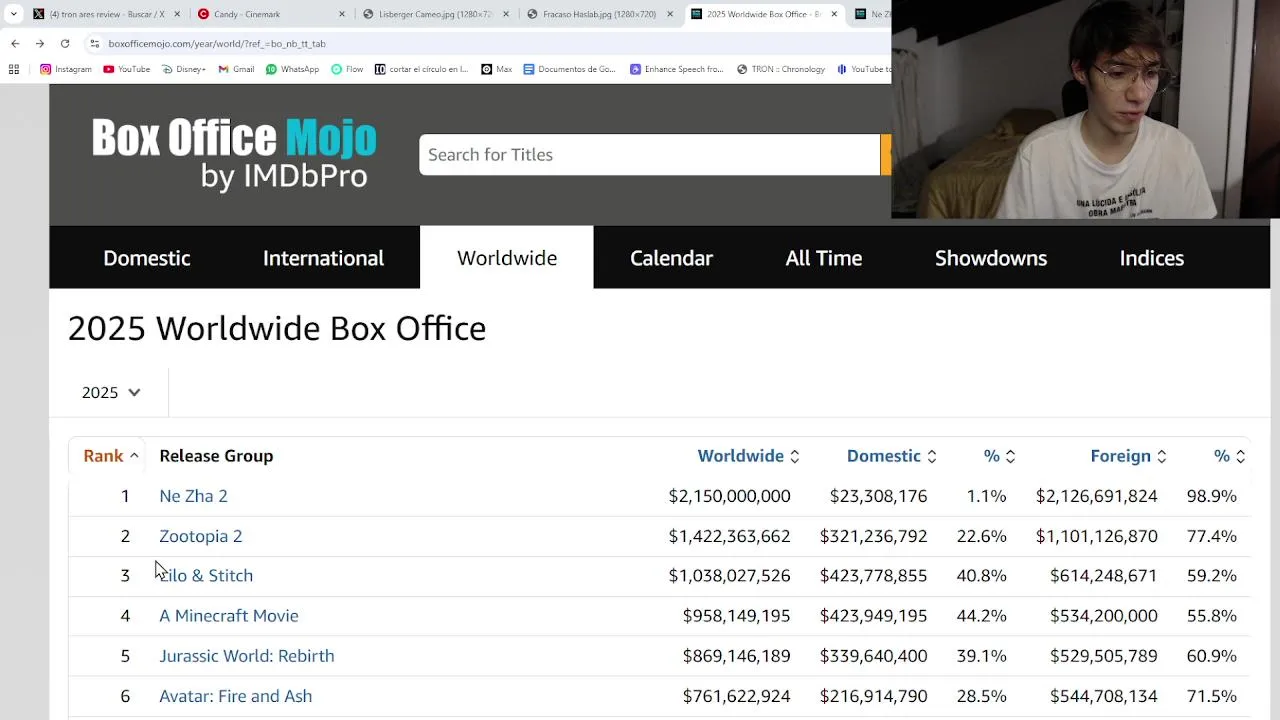Click the browser address bar URL
The height and width of the screenshot is (720, 1280).
coord(217,44)
